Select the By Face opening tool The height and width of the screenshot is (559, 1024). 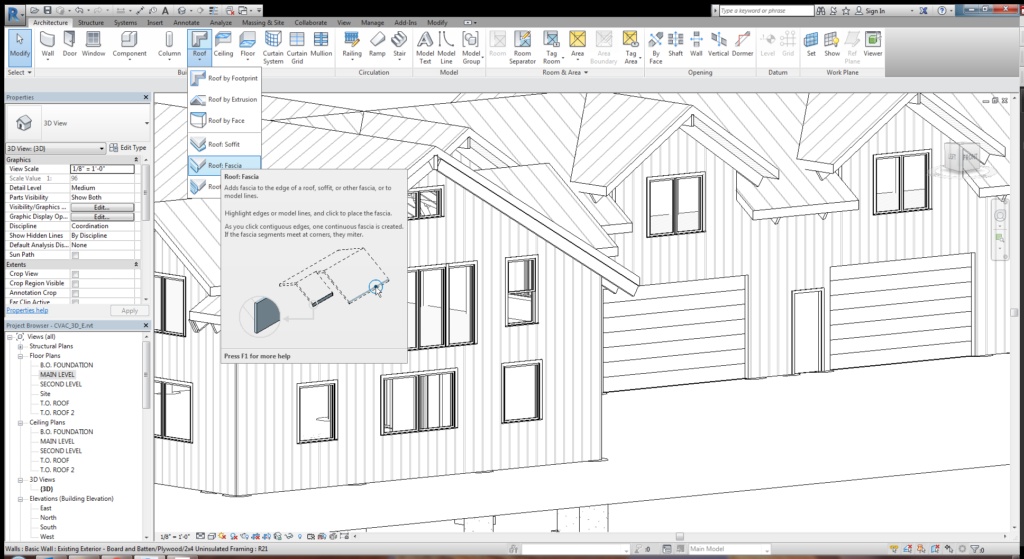pos(656,47)
